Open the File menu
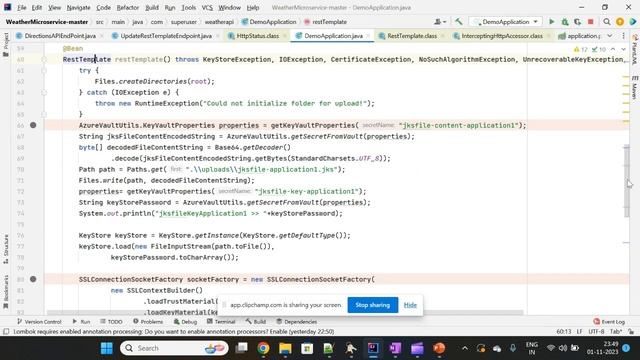The image size is (640, 360). 22,7
